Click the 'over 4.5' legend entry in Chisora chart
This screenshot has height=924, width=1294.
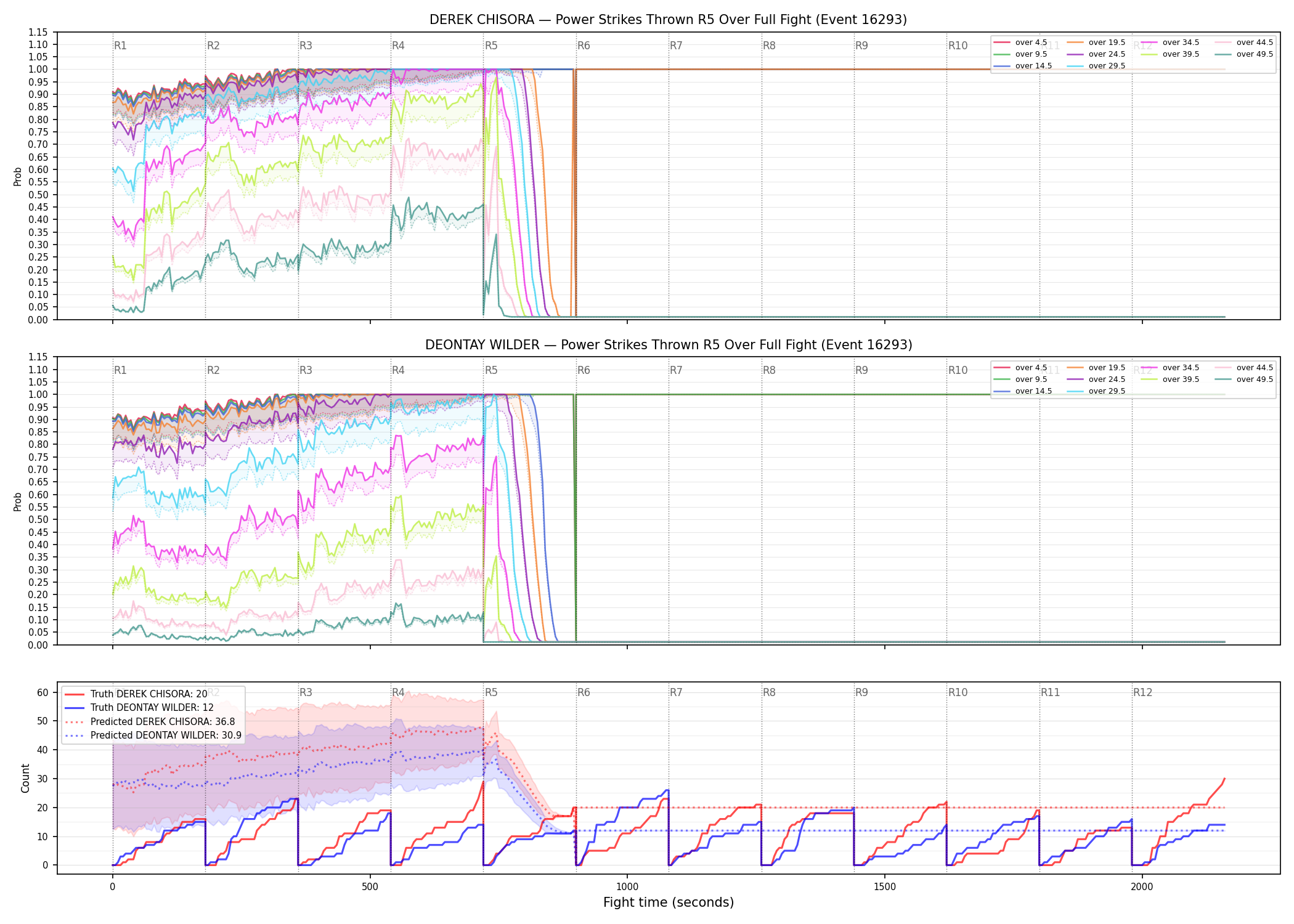(1020, 43)
